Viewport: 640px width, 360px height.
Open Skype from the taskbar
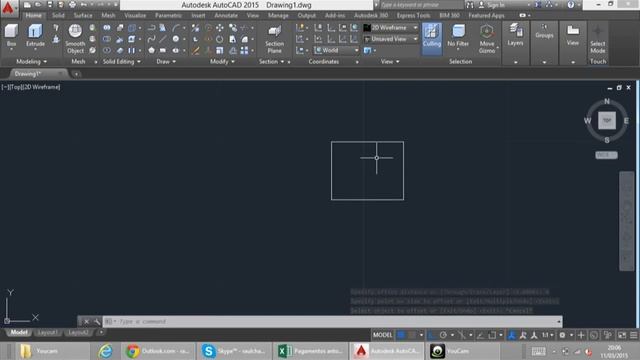[x=233, y=351]
